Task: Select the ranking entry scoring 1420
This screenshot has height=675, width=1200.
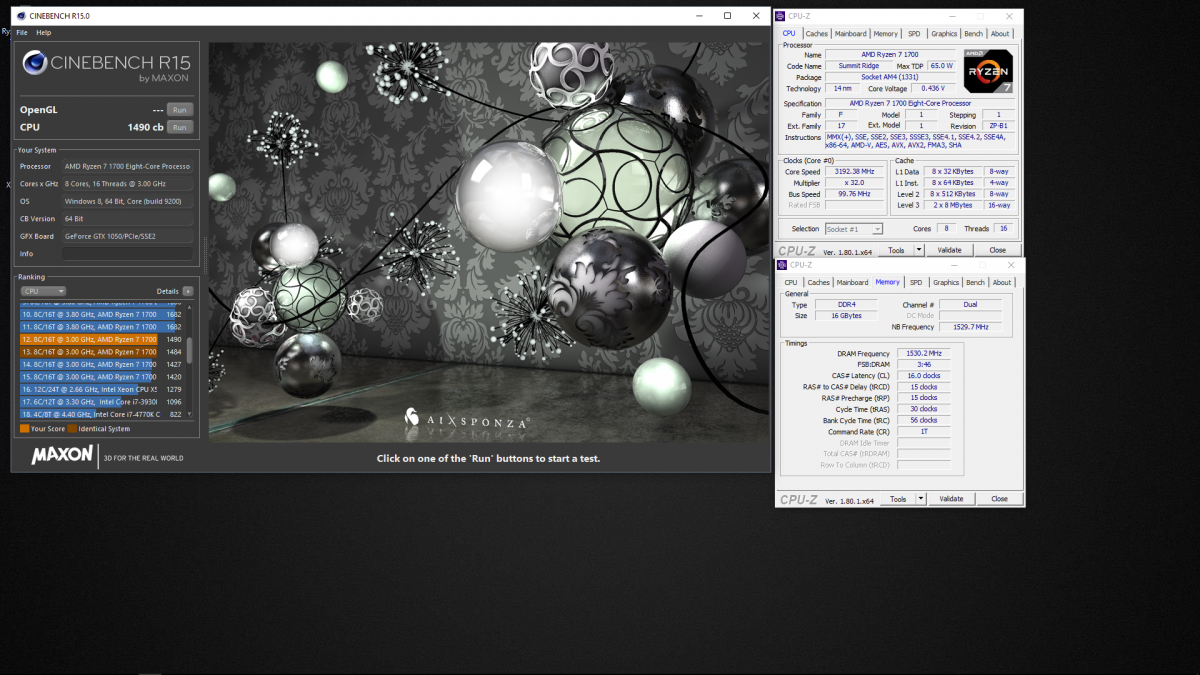Action: click(101, 377)
